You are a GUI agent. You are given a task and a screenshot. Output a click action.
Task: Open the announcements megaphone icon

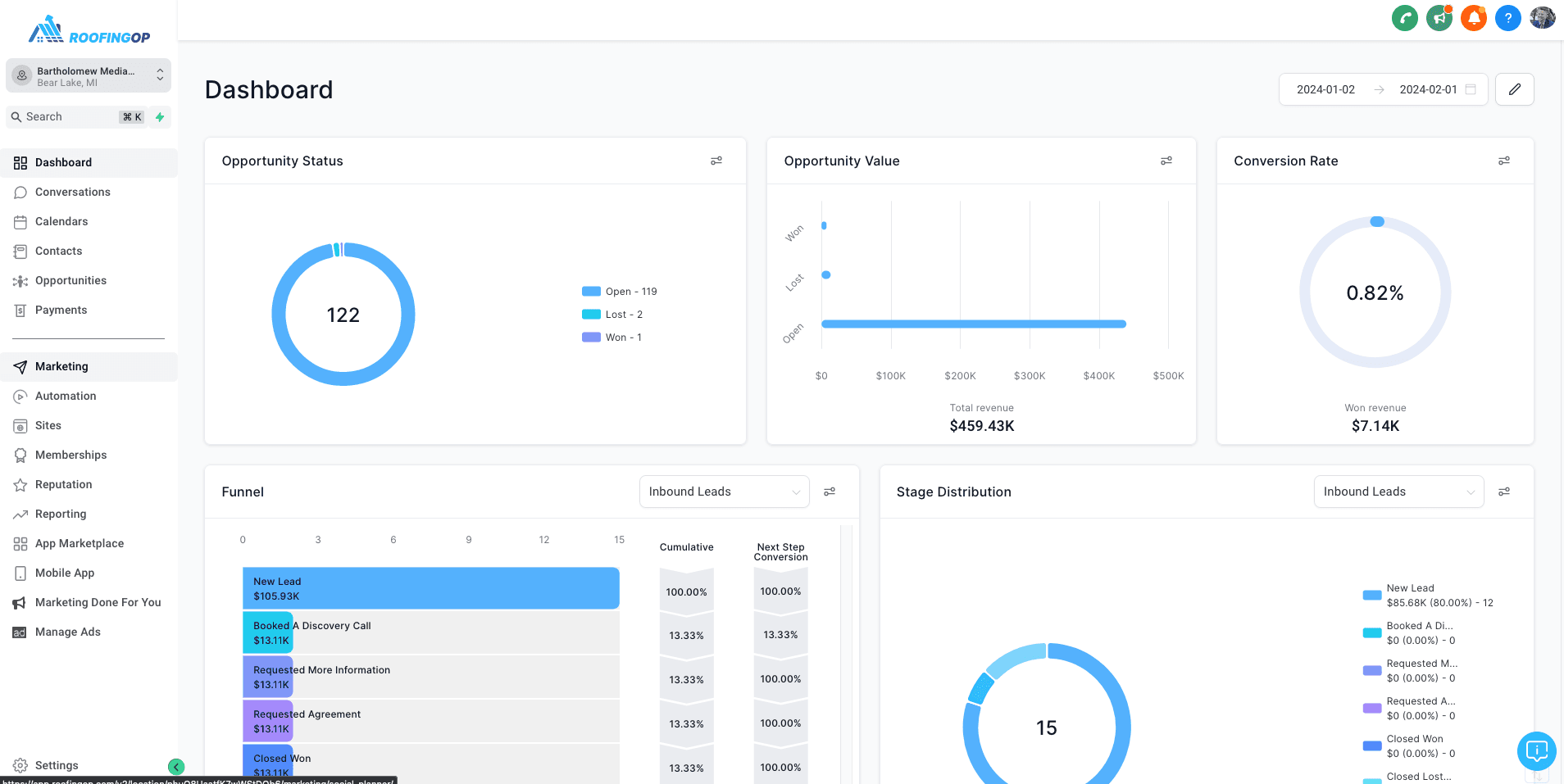click(1439, 17)
